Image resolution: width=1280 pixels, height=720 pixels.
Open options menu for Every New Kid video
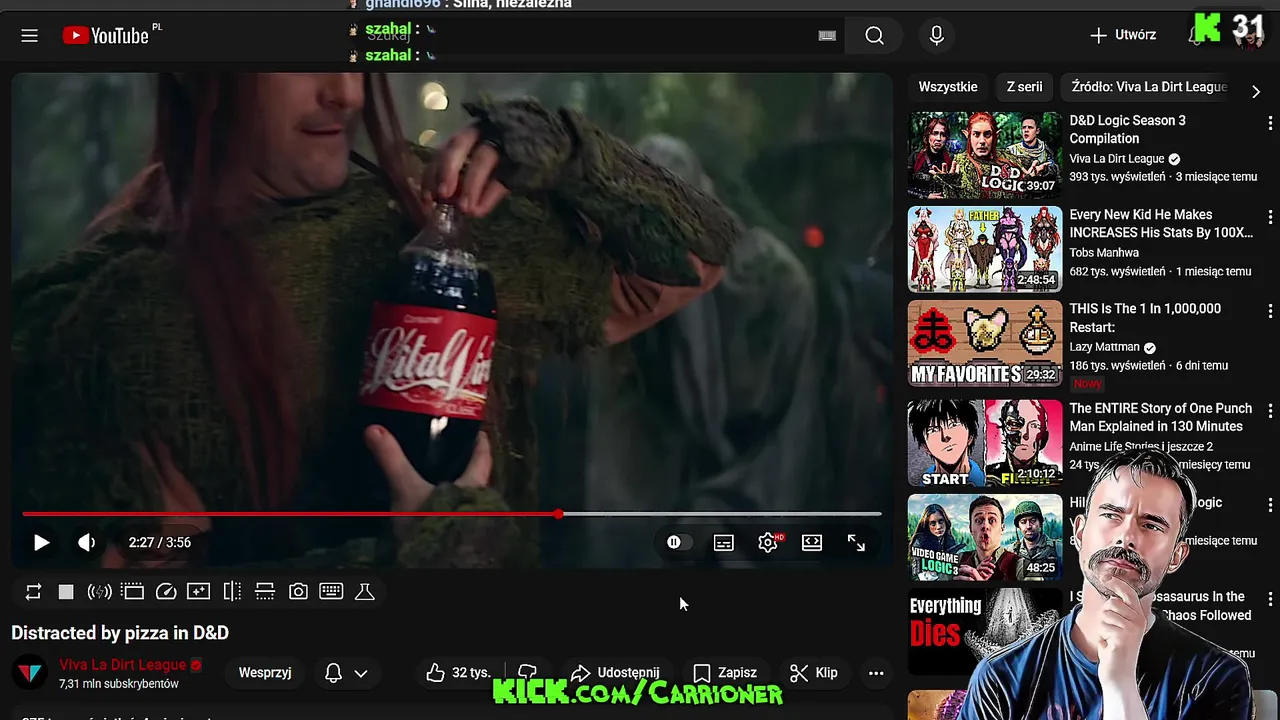click(1270, 216)
